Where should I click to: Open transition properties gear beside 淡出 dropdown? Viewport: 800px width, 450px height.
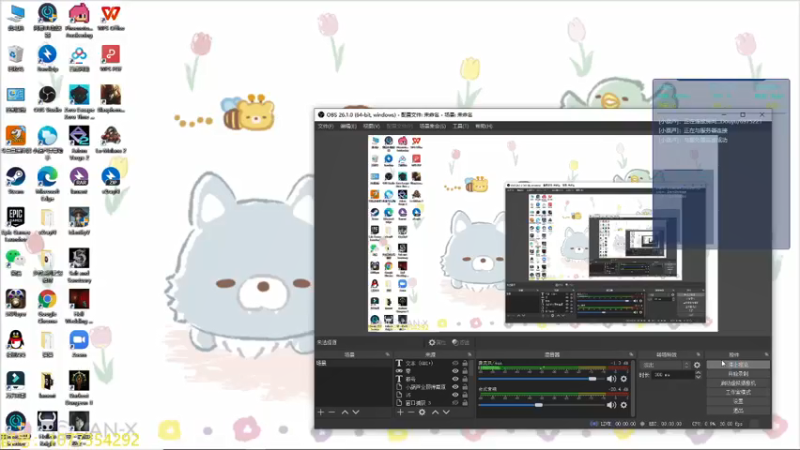tap(697, 365)
